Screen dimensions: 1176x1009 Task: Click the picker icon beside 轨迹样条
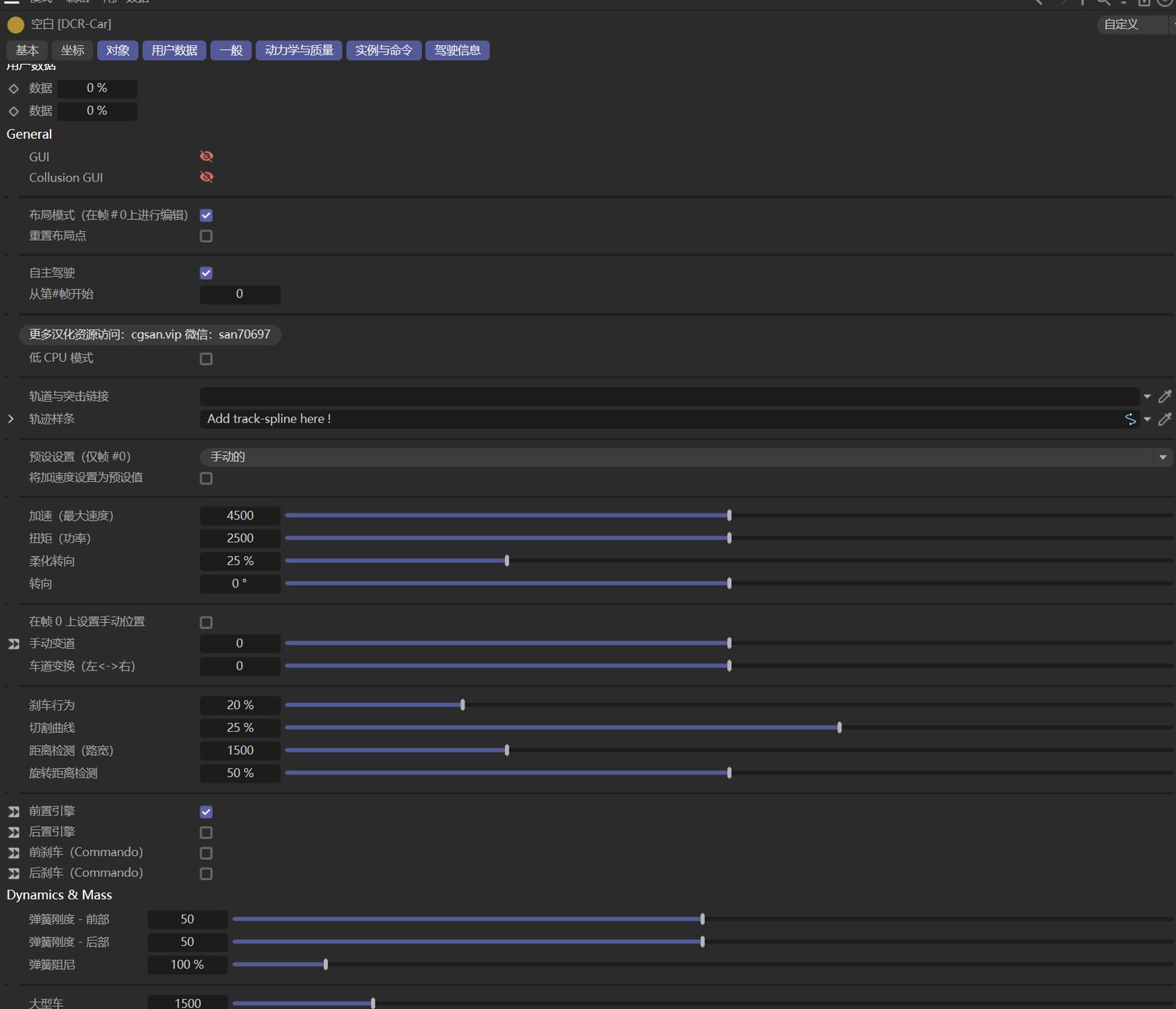tap(1165, 419)
